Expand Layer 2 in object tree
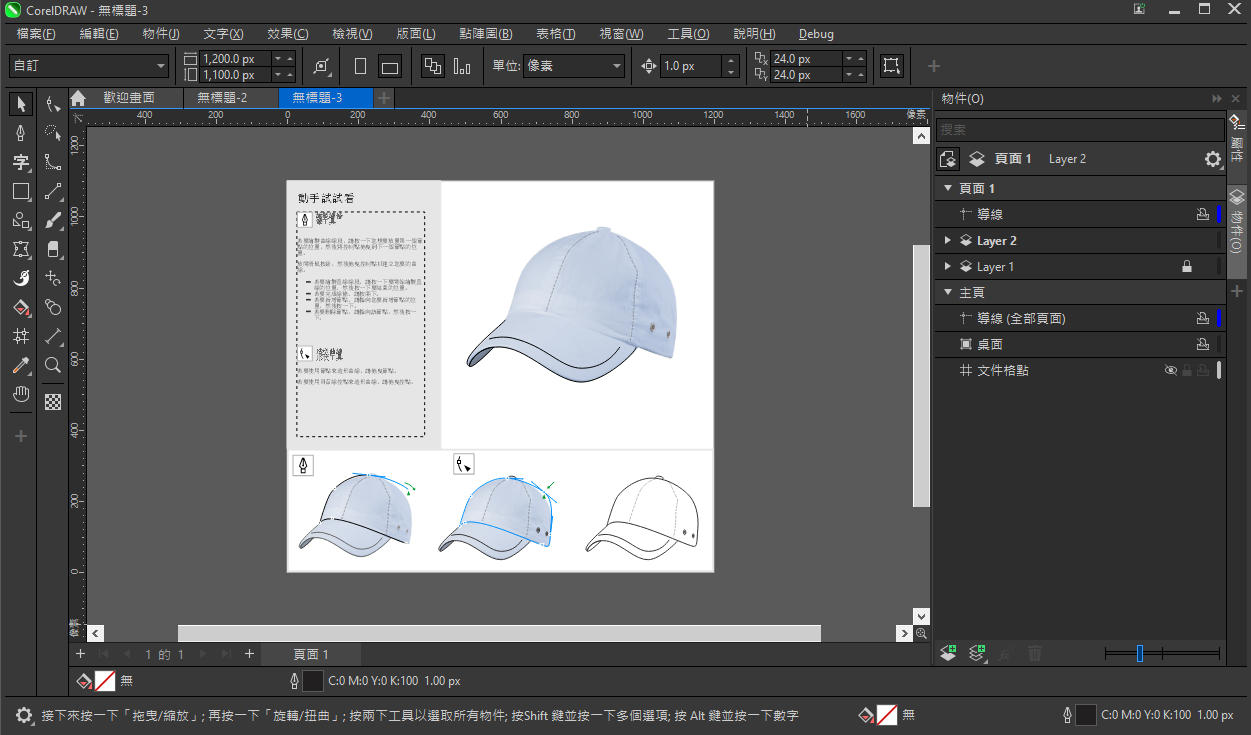 click(948, 241)
